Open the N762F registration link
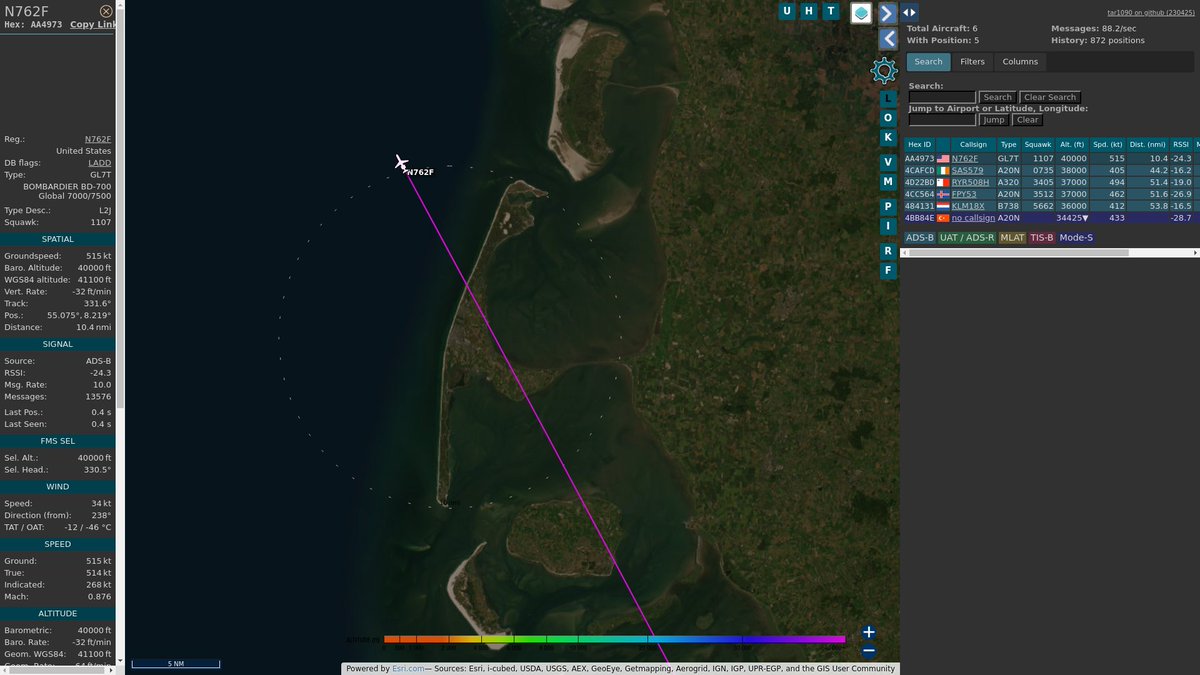This screenshot has height=675, width=1200. point(98,140)
